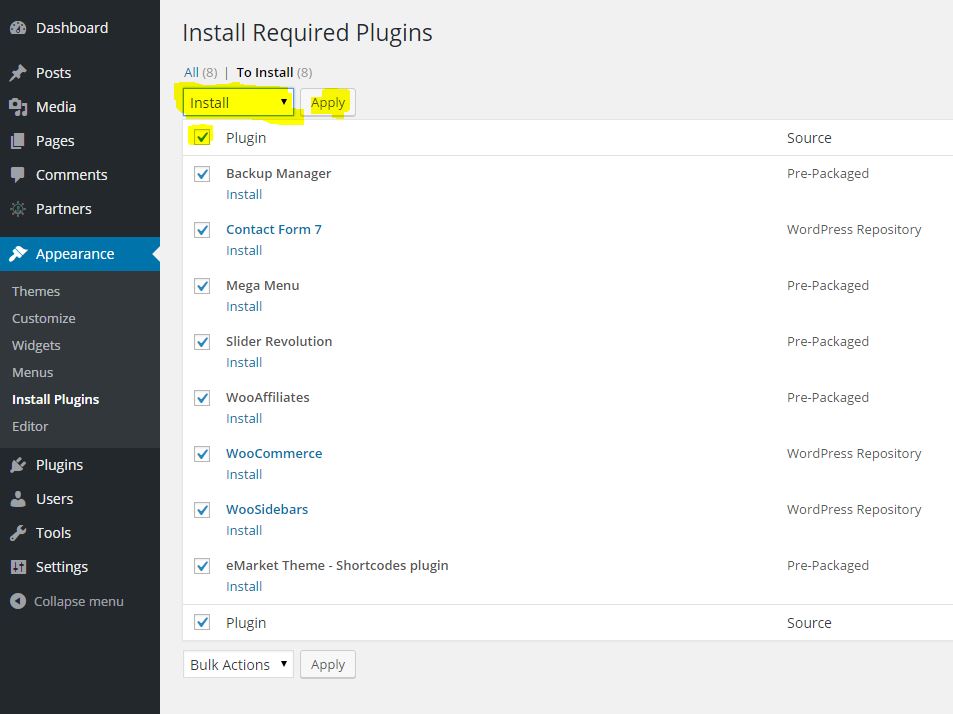Uncheck the eMarket Theme Shortcodes plugin checkbox

[x=202, y=566]
